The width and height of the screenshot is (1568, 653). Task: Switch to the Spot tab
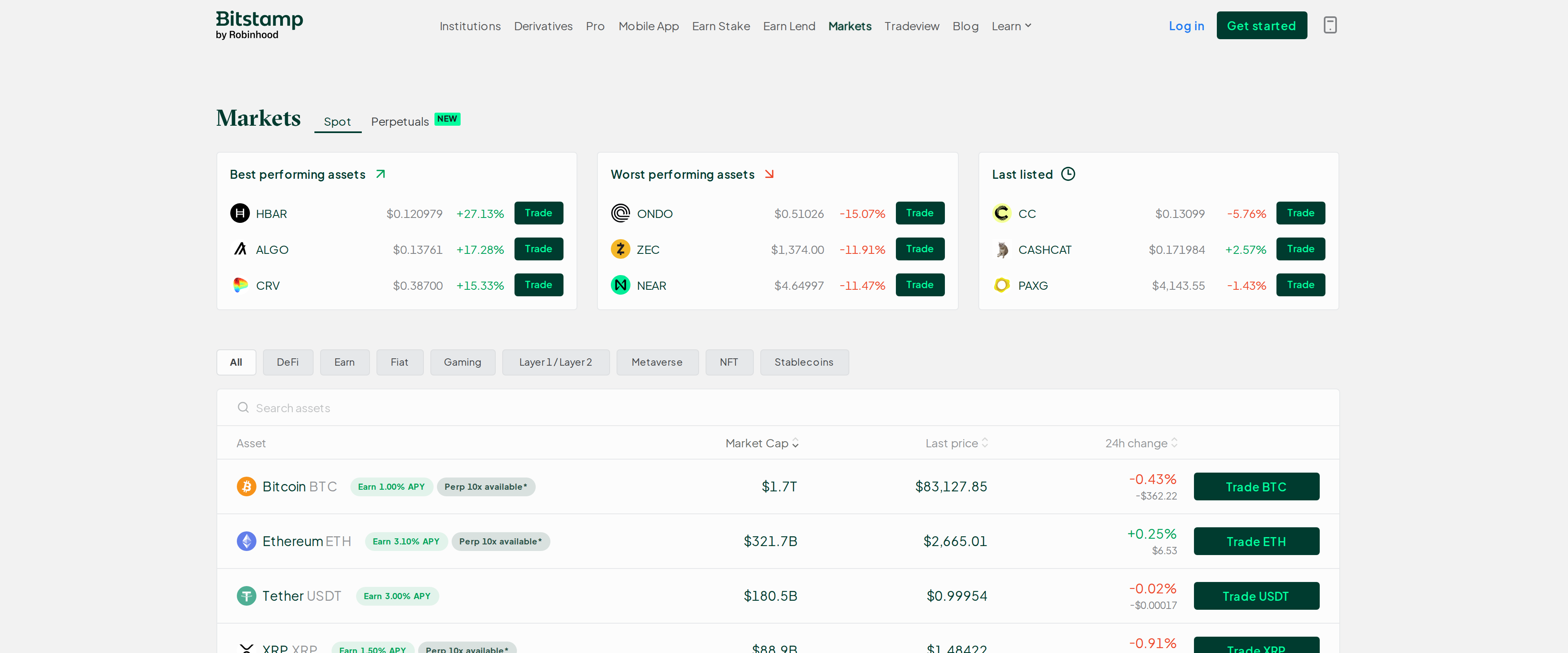point(337,121)
